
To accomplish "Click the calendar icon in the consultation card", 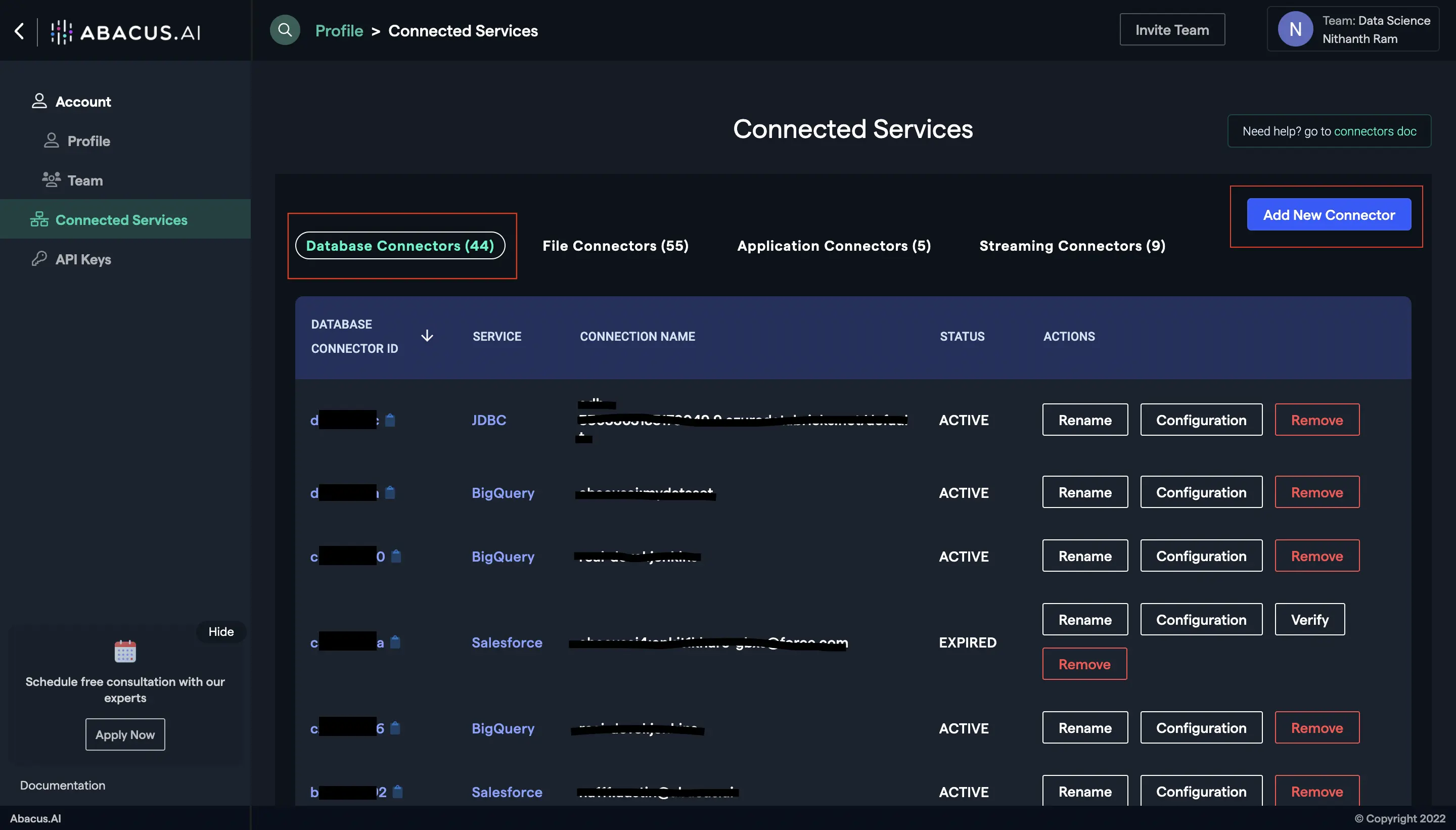I will click(x=125, y=651).
